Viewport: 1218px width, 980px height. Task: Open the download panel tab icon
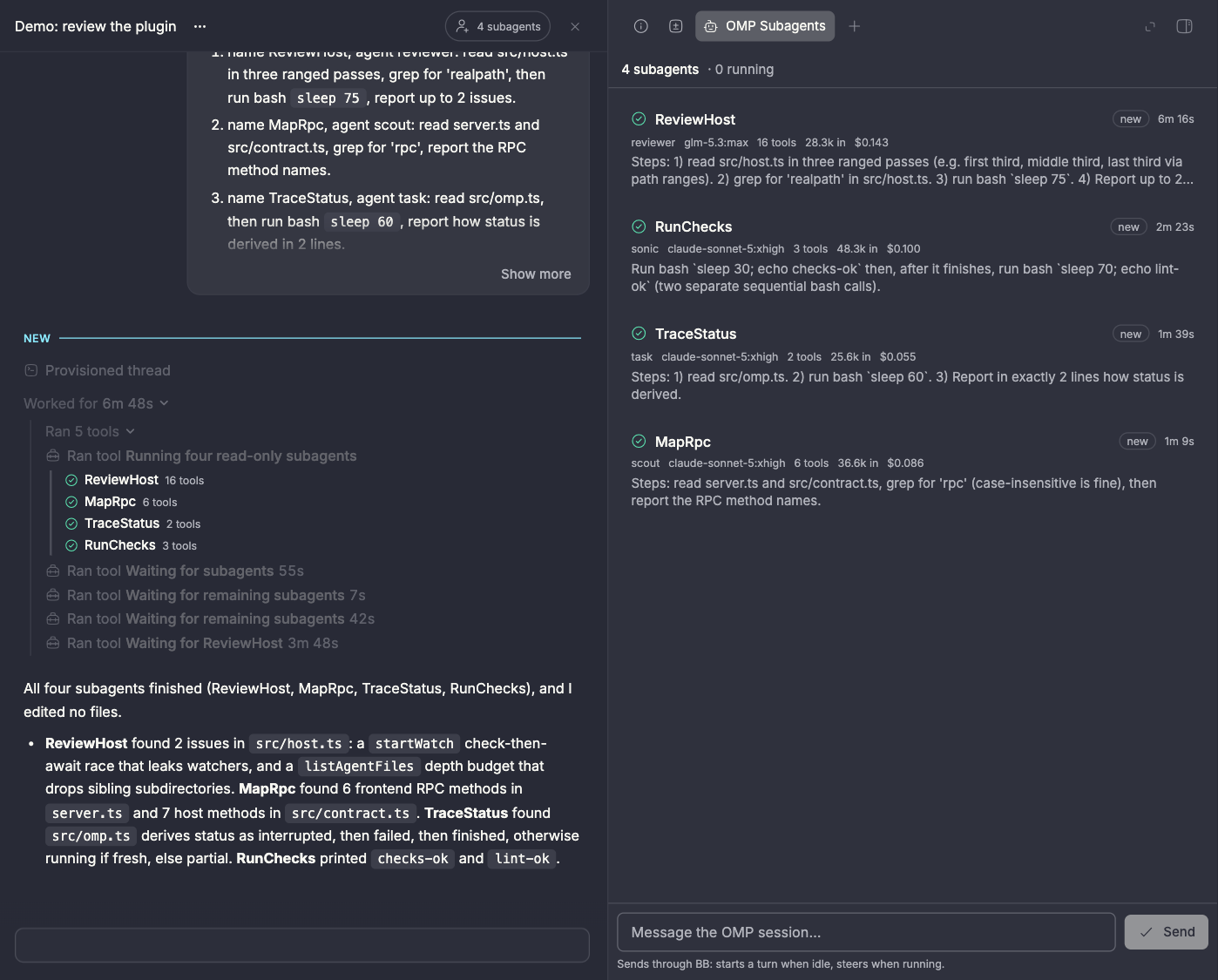pyautogui.click(x=675, y=26)
